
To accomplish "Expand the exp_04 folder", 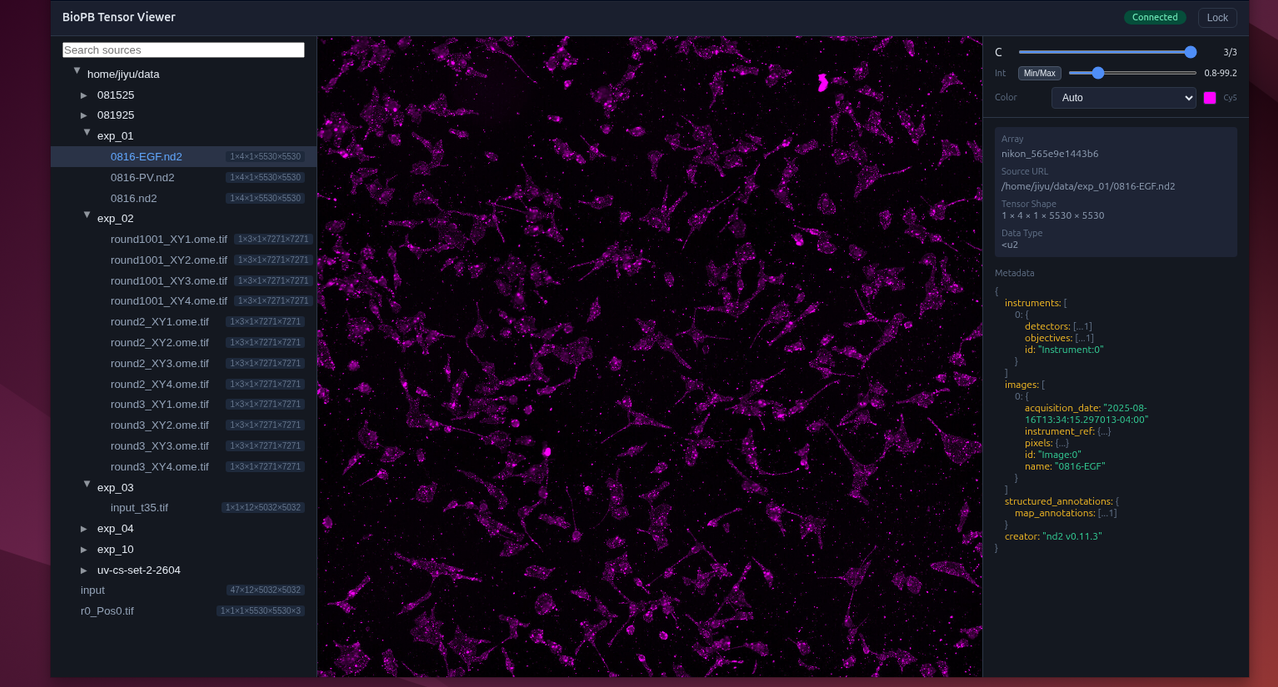I will [84, 529].
